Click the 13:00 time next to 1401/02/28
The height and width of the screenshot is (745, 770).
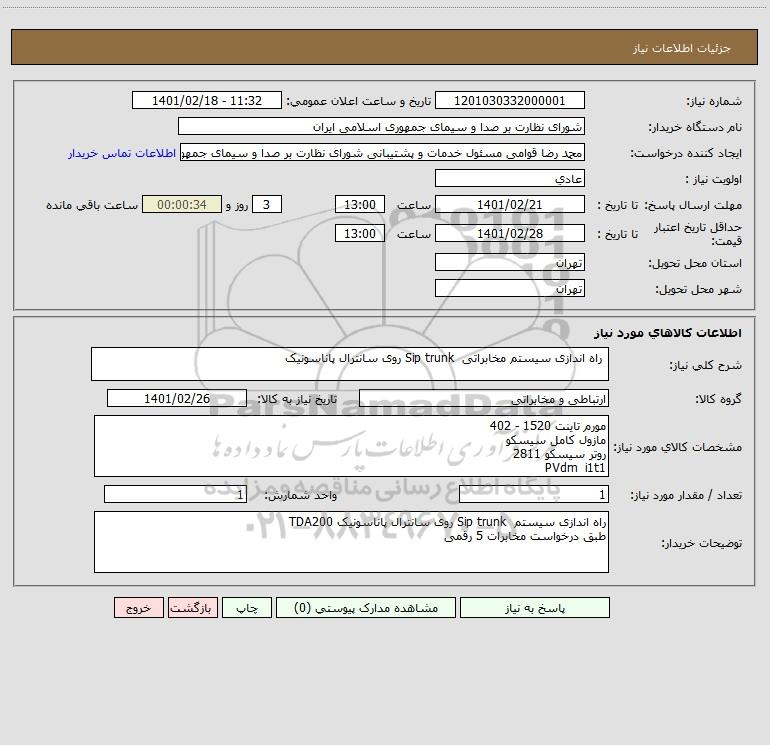tap(359, 233)
